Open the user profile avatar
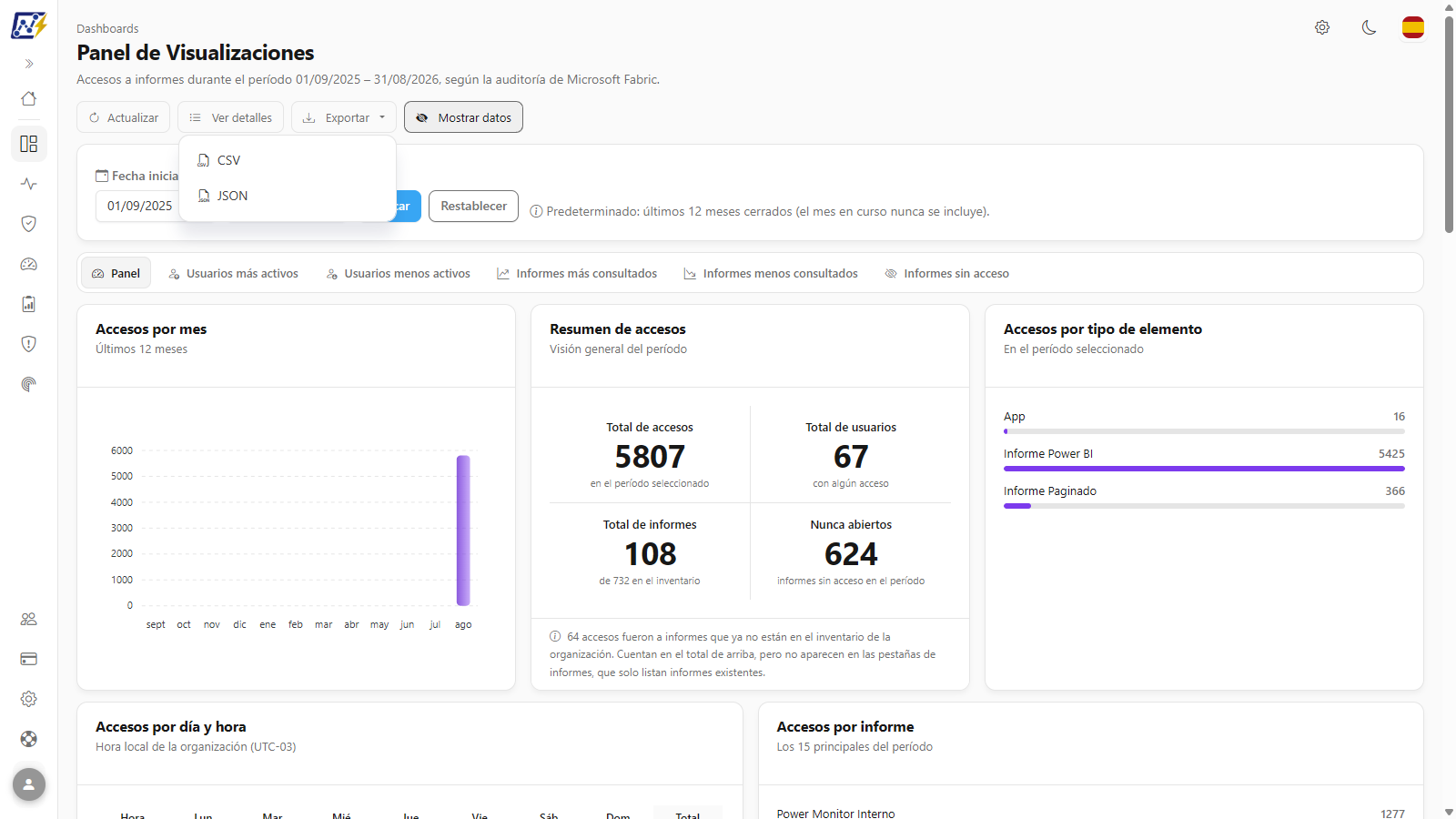The image size is (1456, 819). pos(29,784)
